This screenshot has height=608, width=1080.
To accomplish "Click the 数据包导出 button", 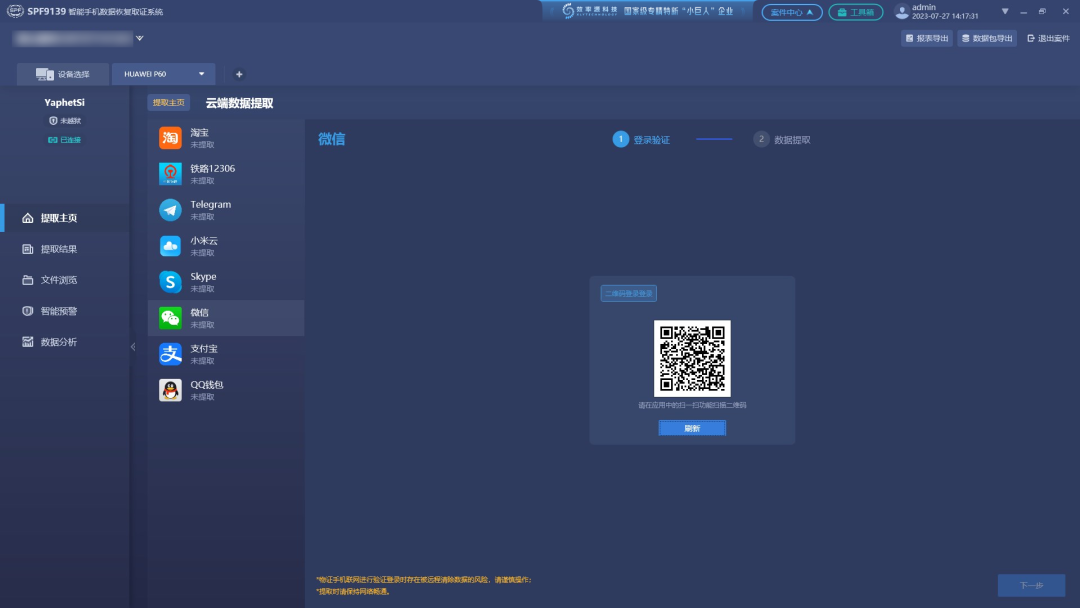I will pos(987,39).
